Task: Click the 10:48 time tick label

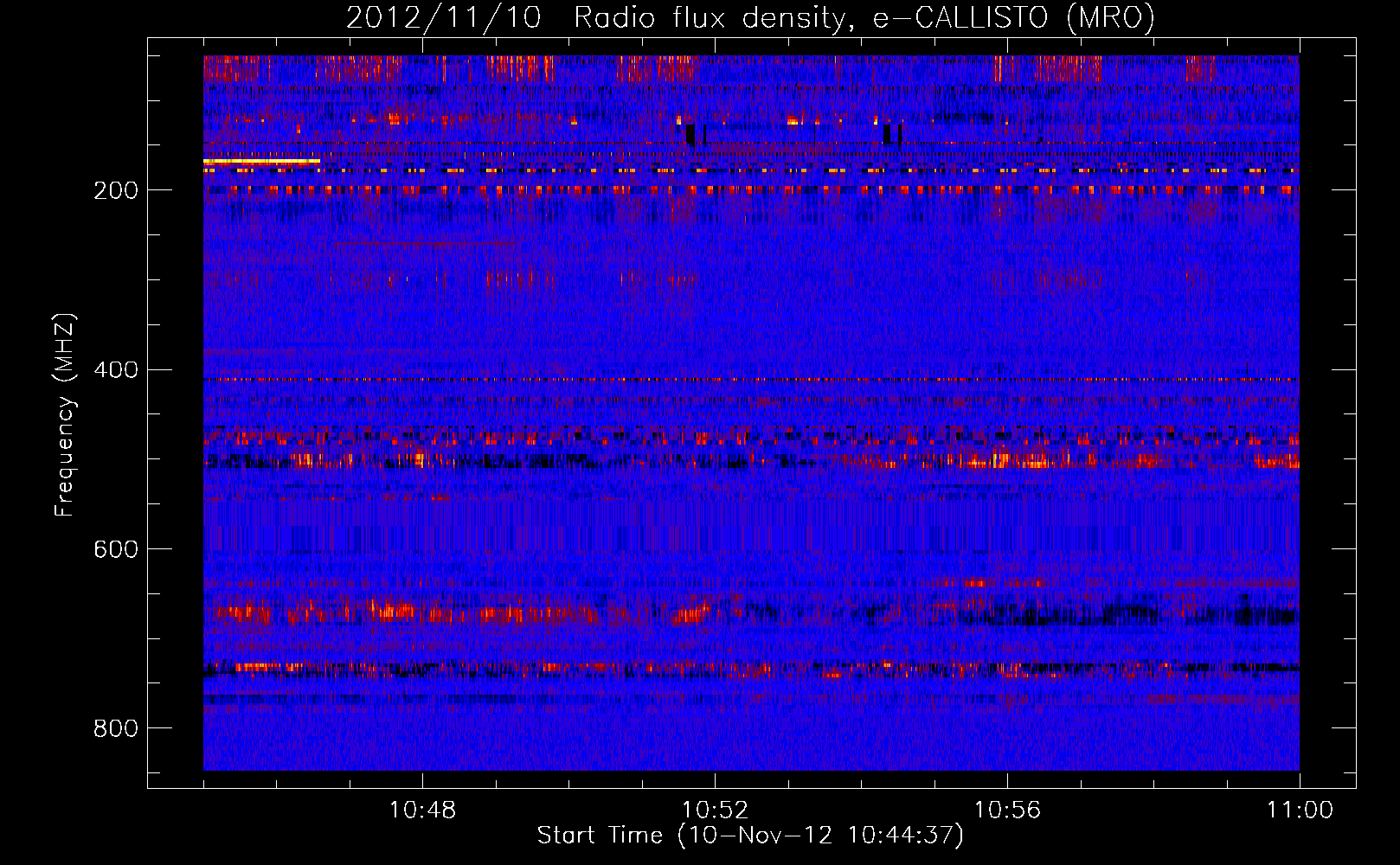Action: click(422, 811)
